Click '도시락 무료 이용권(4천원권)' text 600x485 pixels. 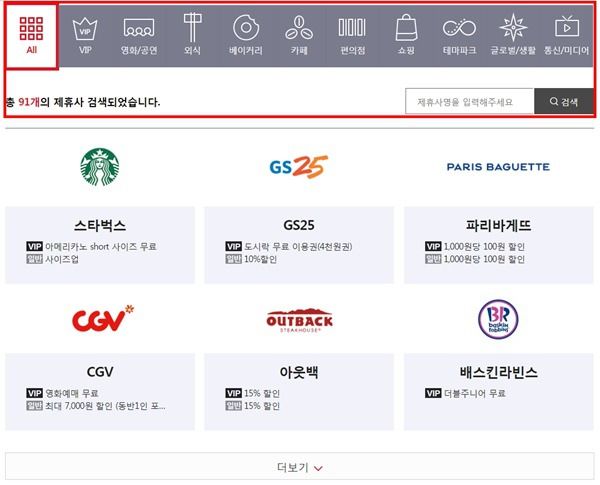click(298, 247)
